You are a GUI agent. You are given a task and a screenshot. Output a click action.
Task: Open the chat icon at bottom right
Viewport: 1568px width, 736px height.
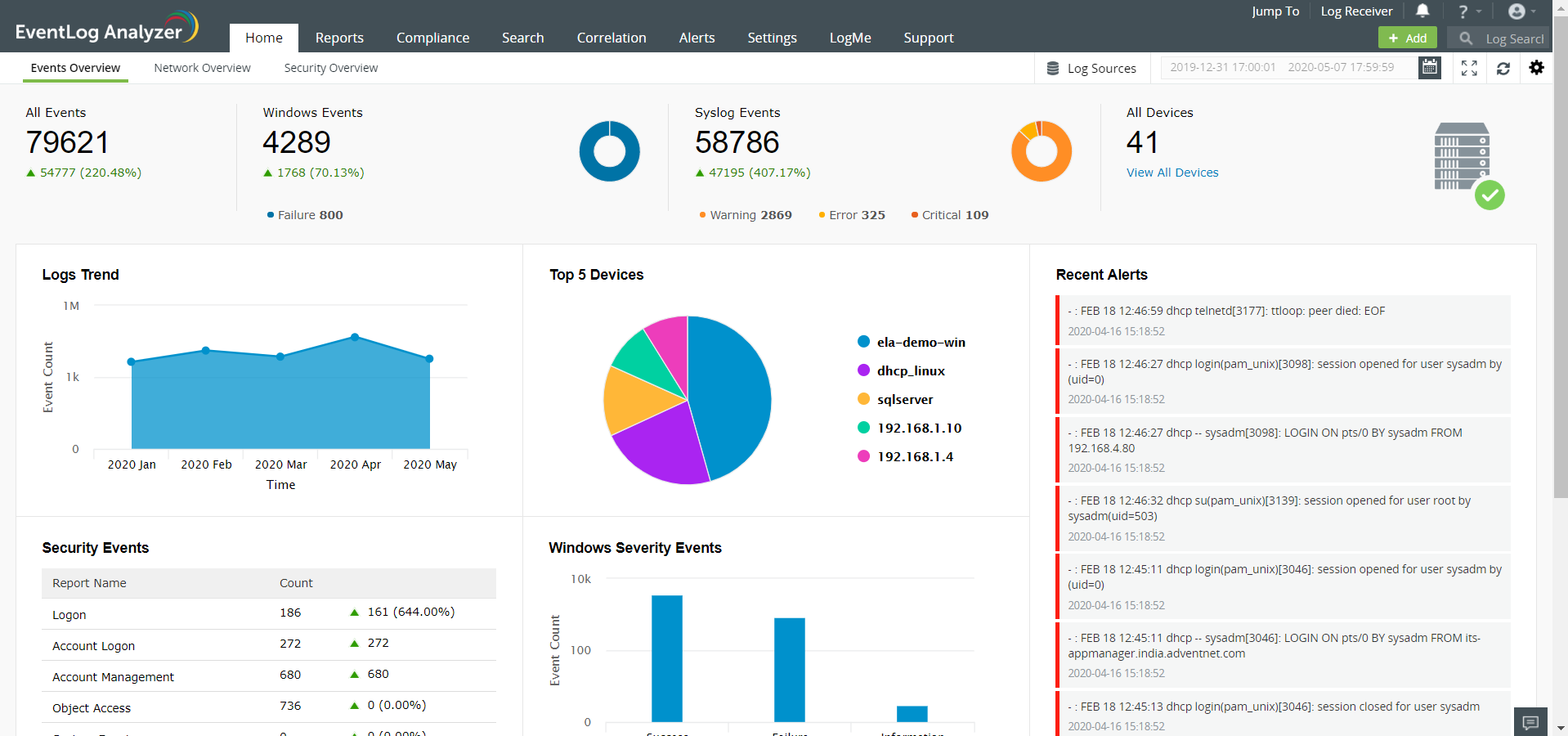click(1530, 722)
